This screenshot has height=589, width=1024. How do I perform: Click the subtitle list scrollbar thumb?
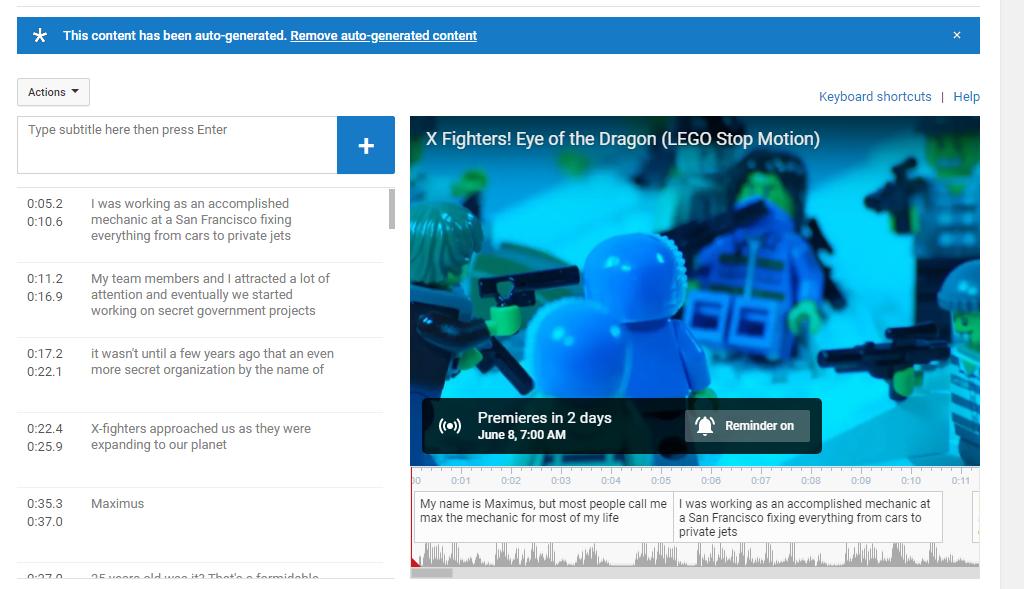coord(392,209)
